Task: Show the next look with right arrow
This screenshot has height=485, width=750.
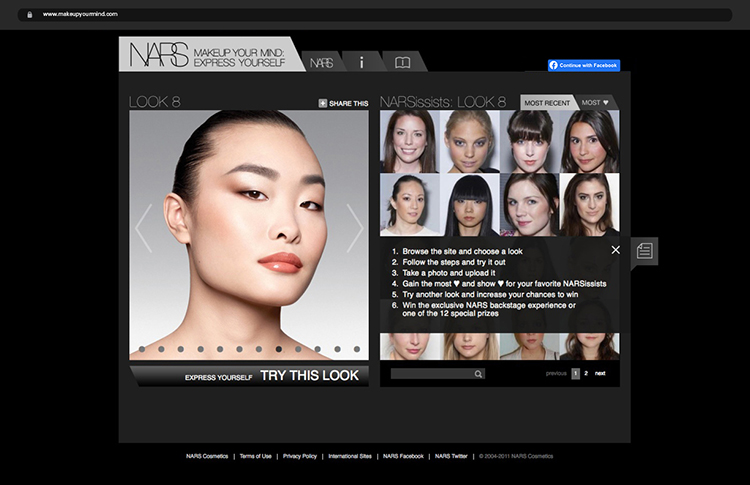Action: pyautogui.click(x=355, y=228)
